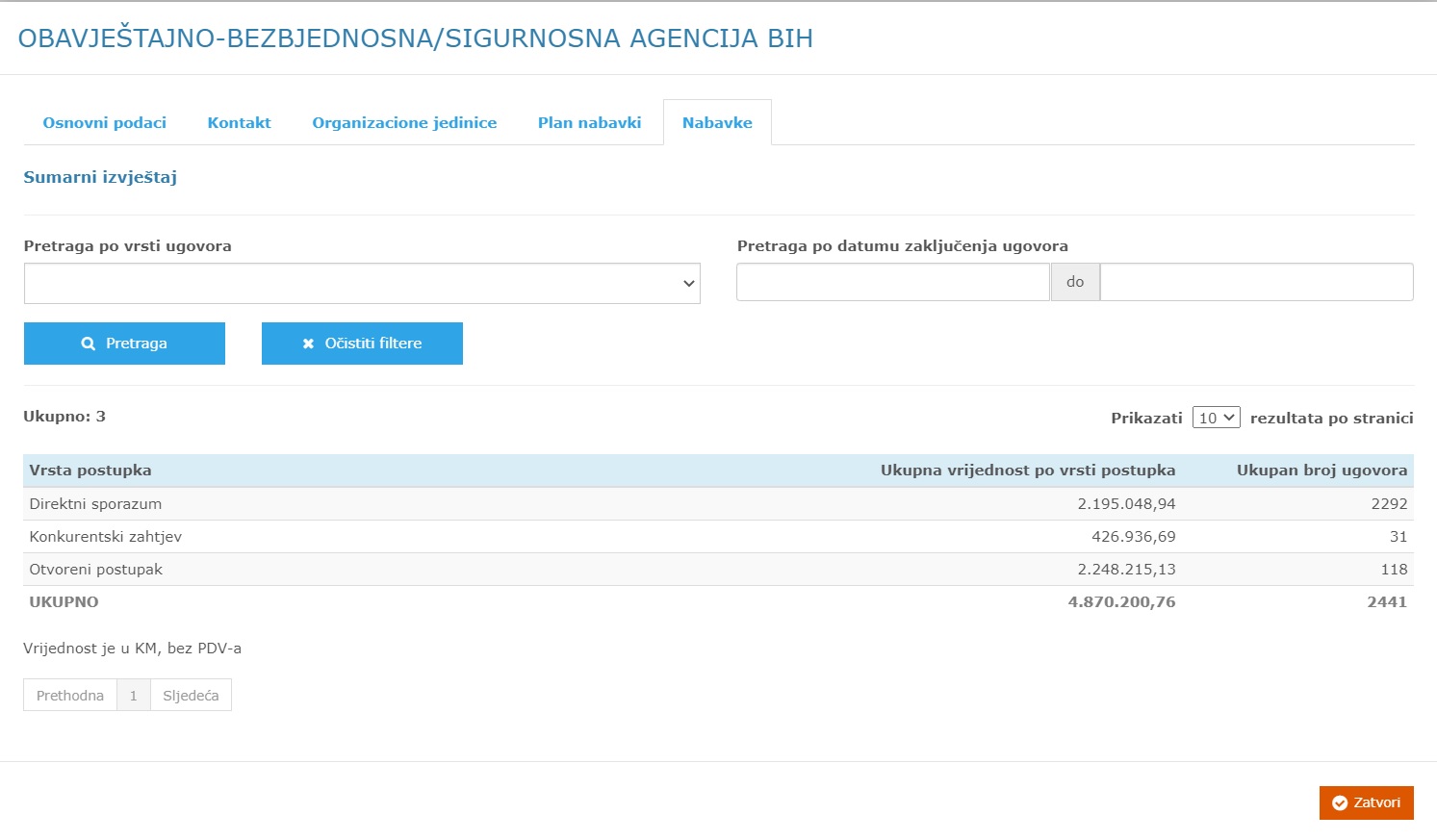1437x840 pixels.
Task: Switch to the Kontakt tab
Action: coord(239,123)
